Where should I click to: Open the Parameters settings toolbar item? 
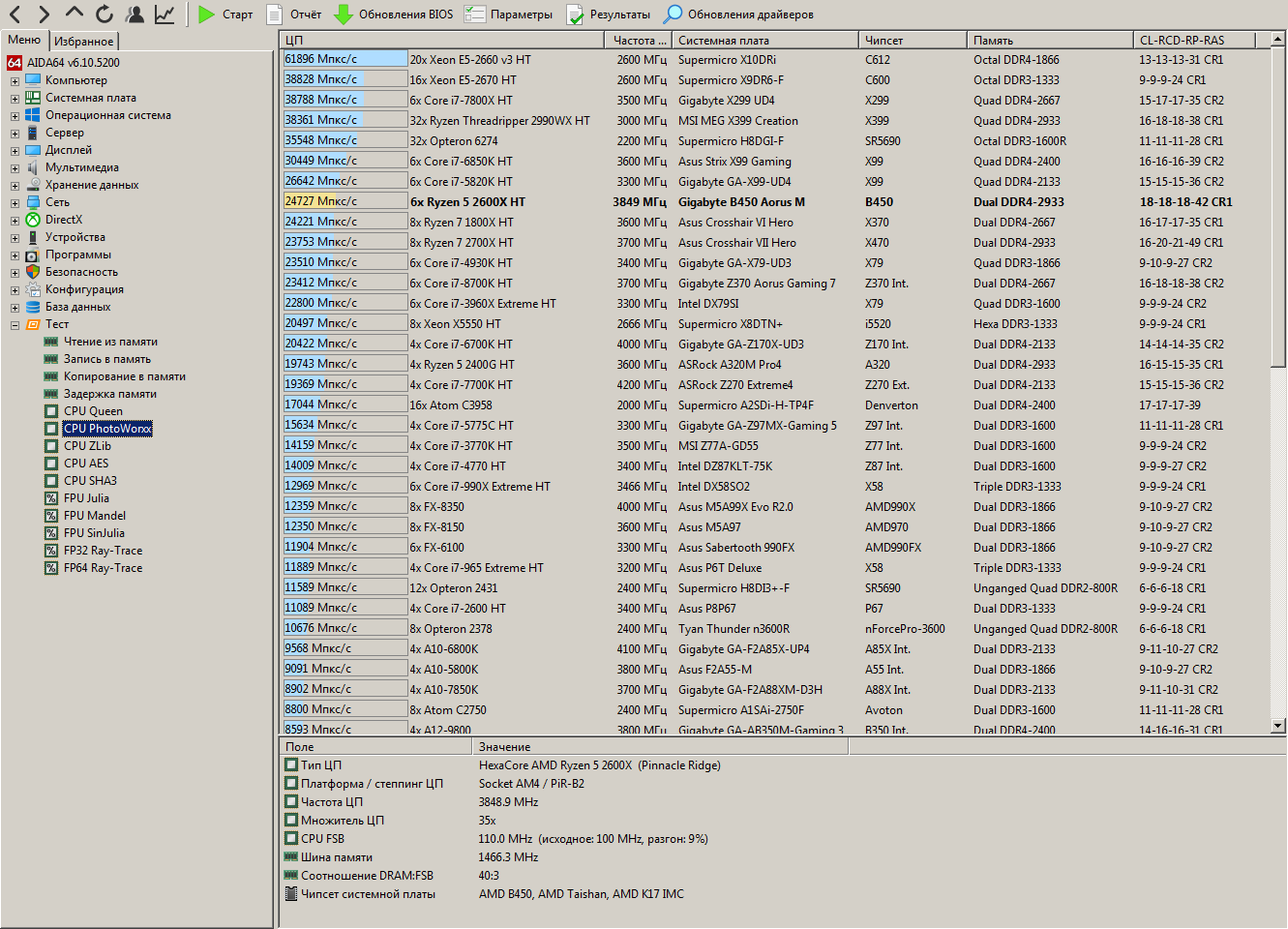(509, 15)
